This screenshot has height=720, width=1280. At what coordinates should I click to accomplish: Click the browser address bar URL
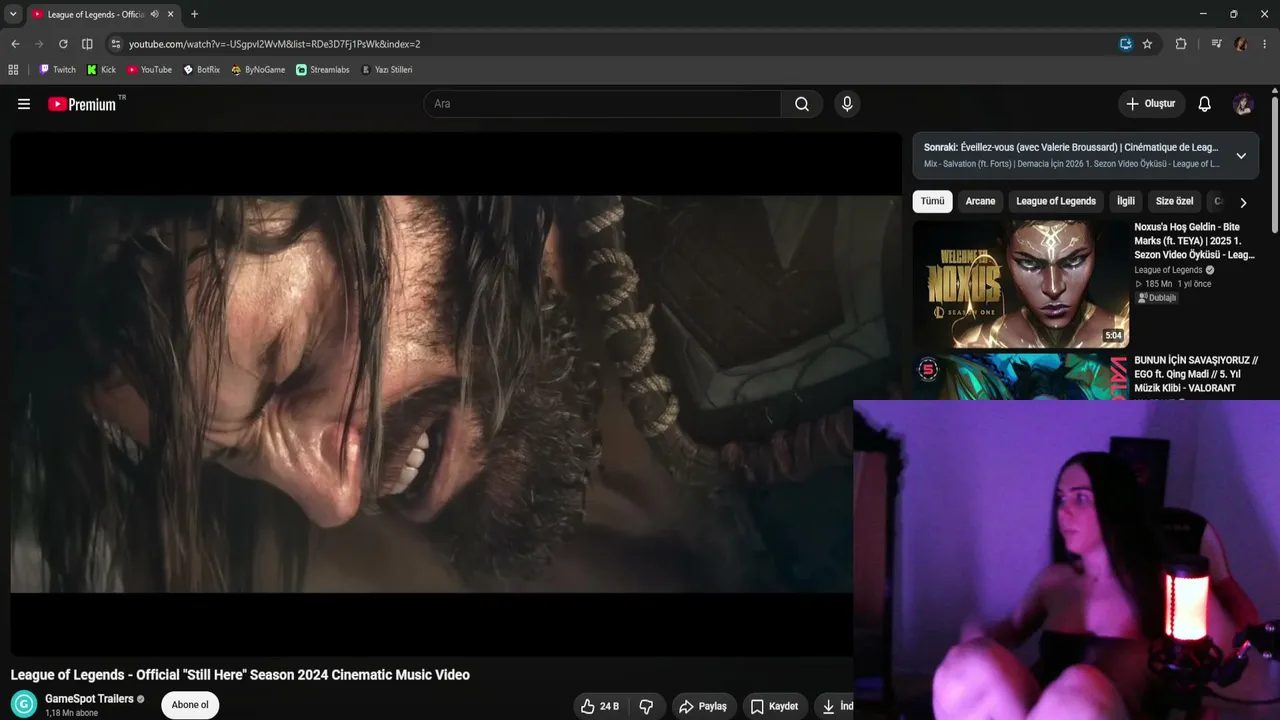pos(274,44)
